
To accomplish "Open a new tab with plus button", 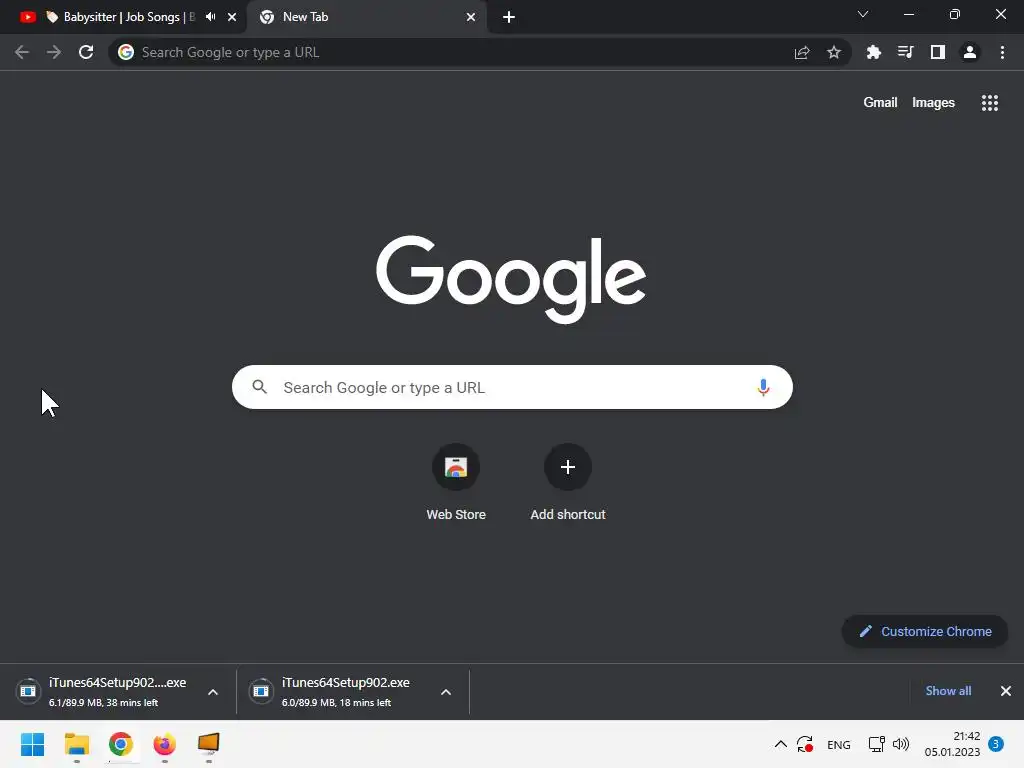I will pyautogui.click(x=509, y=17).
